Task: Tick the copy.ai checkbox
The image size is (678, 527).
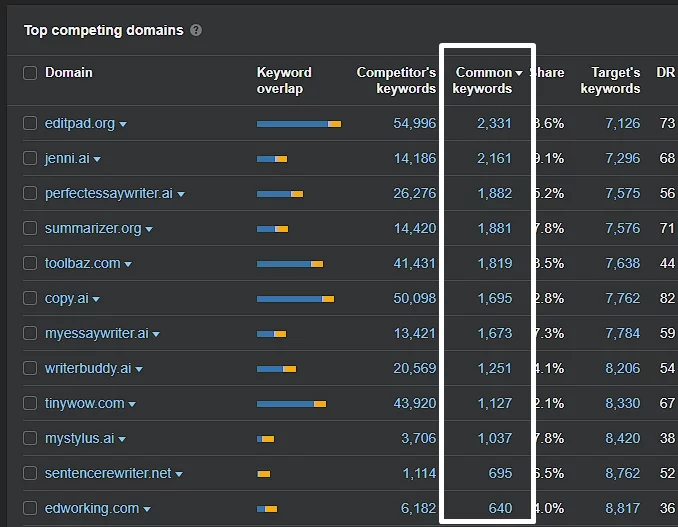Action: pos(30,298)
